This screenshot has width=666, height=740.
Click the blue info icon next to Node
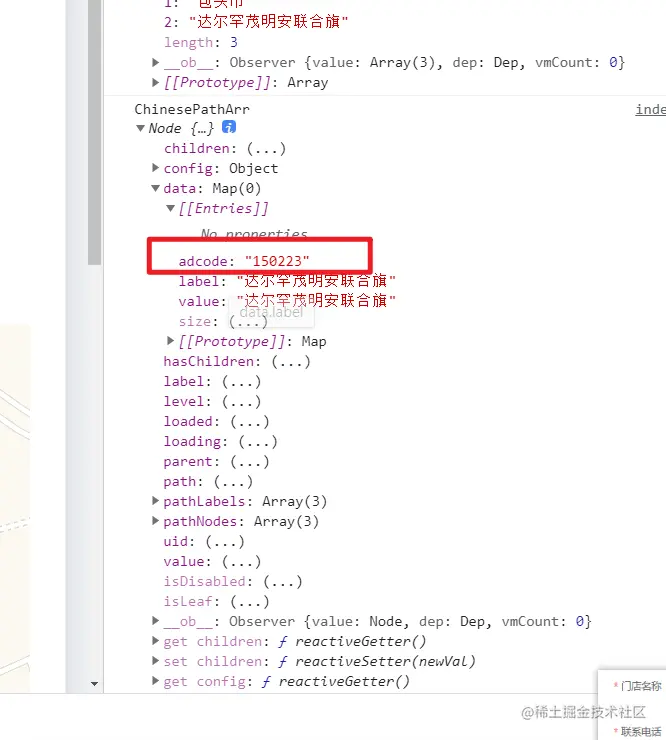point(229,127)
